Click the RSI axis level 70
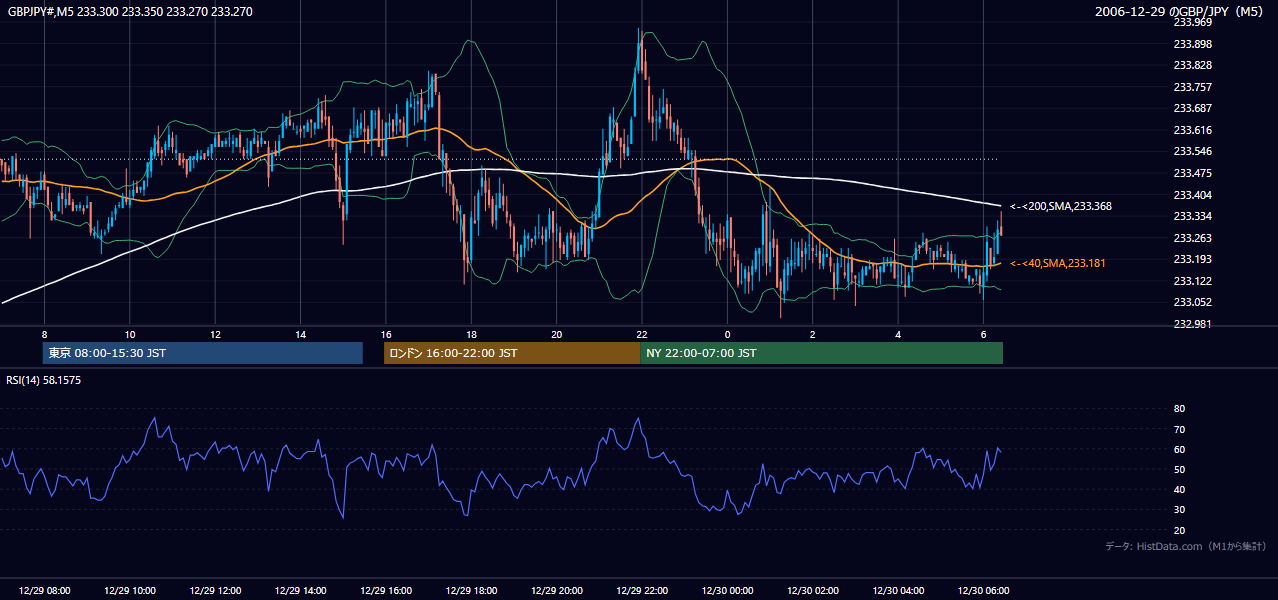The width and height of the screenshot is (1278, 600). (x=1179, y=429)
